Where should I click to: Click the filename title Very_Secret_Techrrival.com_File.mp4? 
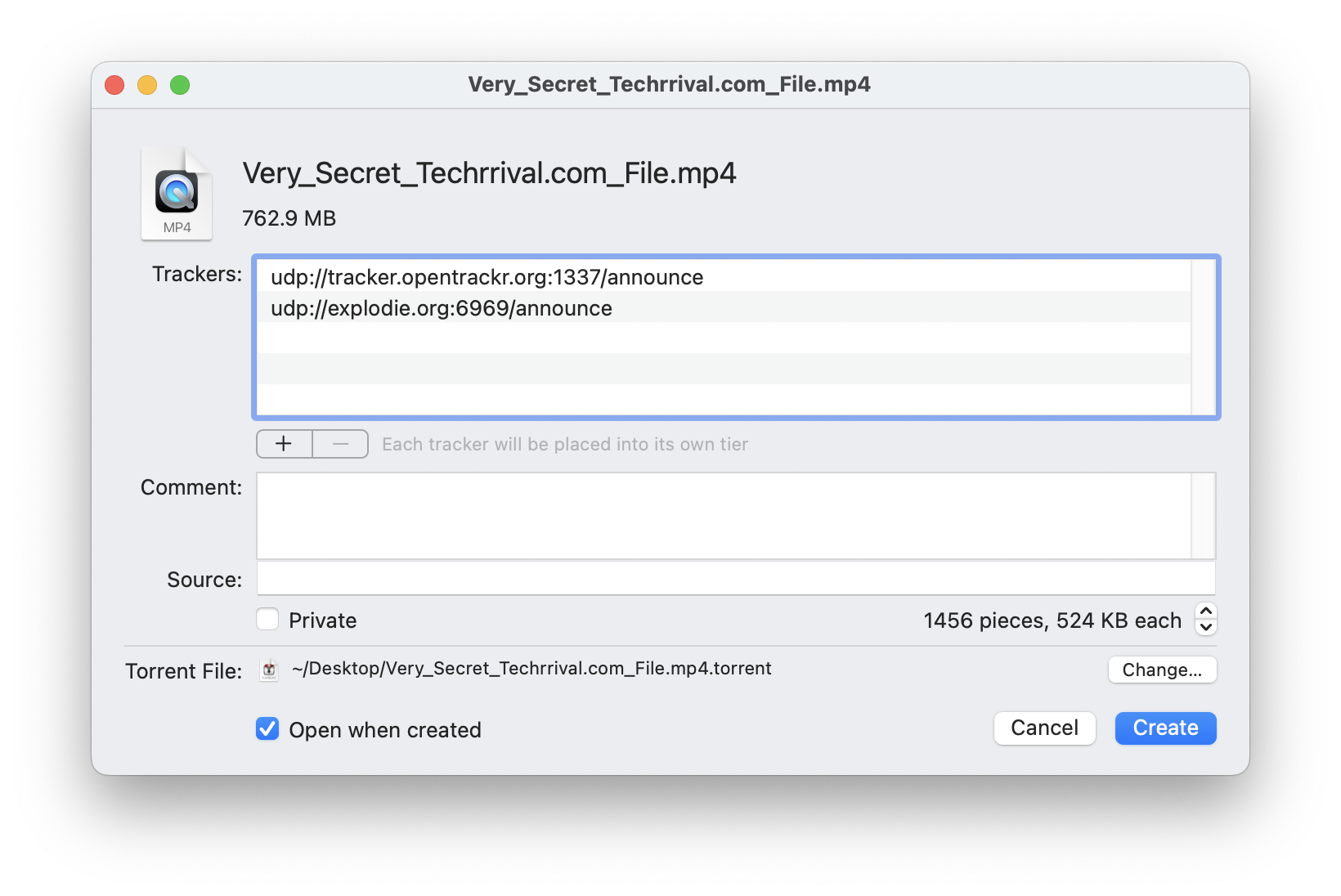[x=489, y=172]
